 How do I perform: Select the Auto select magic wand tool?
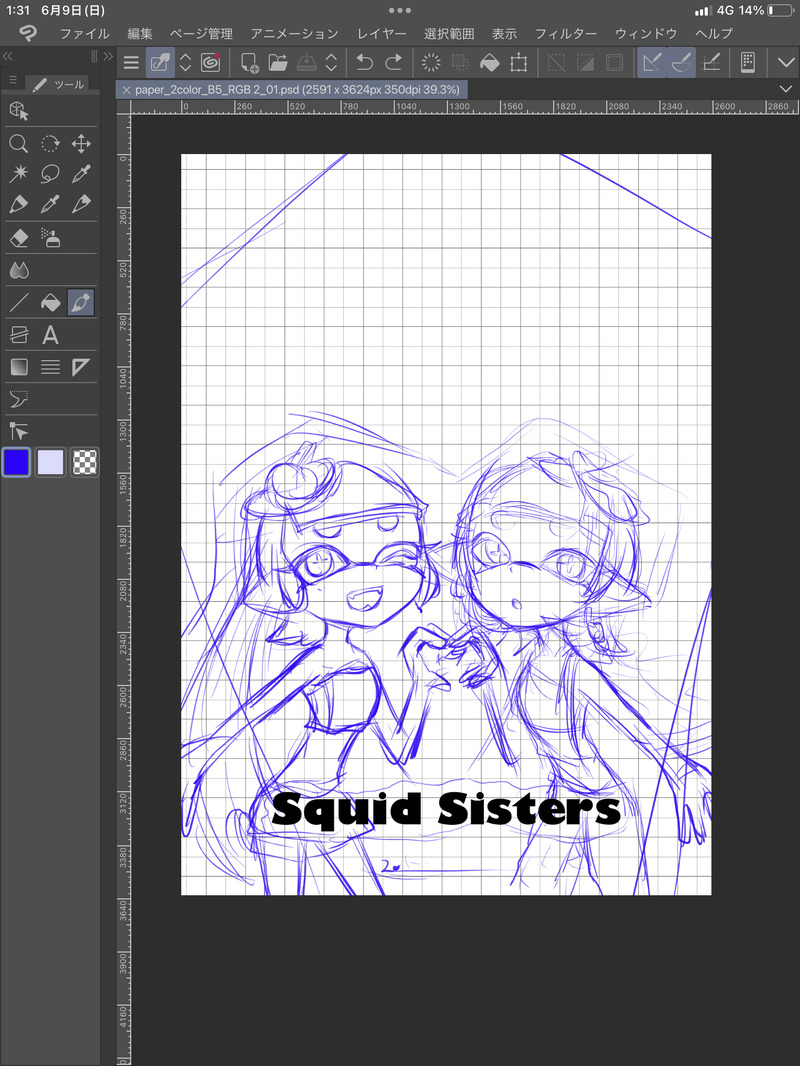18,173
